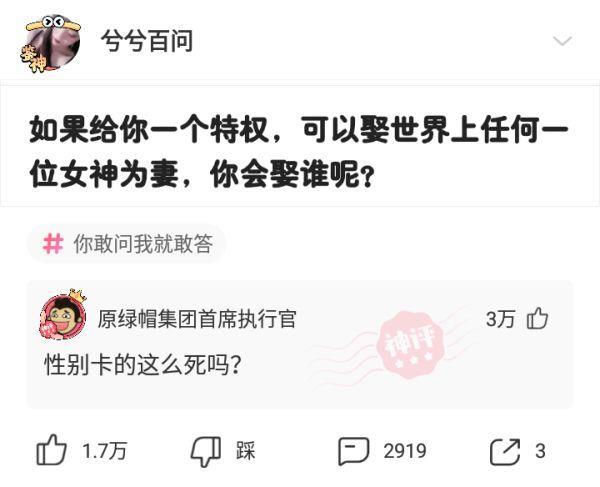
Task: Open the 你敢问我就敢答 topic tag
Action: pyautogui.click(x=127, y=244)
